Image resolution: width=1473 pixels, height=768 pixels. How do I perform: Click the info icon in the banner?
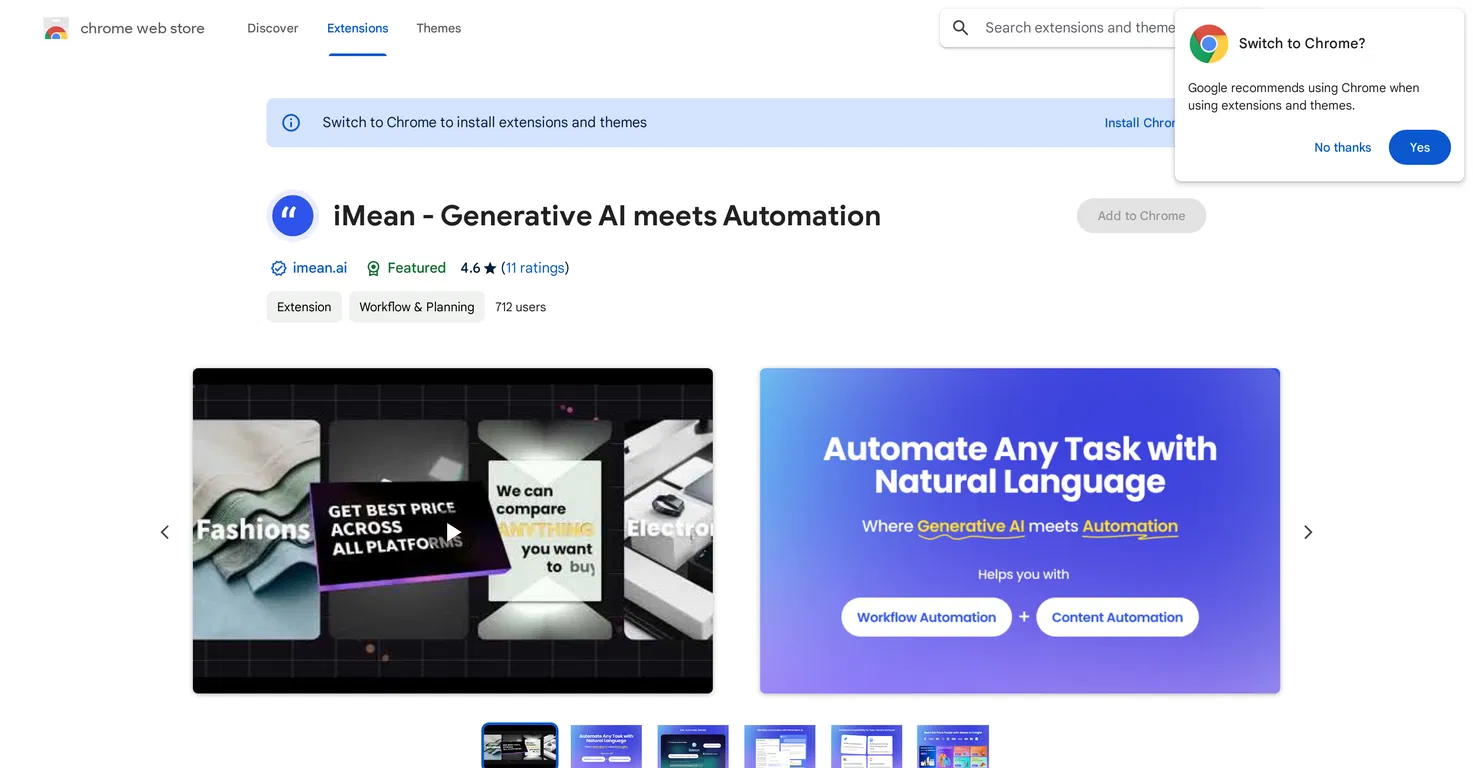pyautogui.click(x=291, y=123)
